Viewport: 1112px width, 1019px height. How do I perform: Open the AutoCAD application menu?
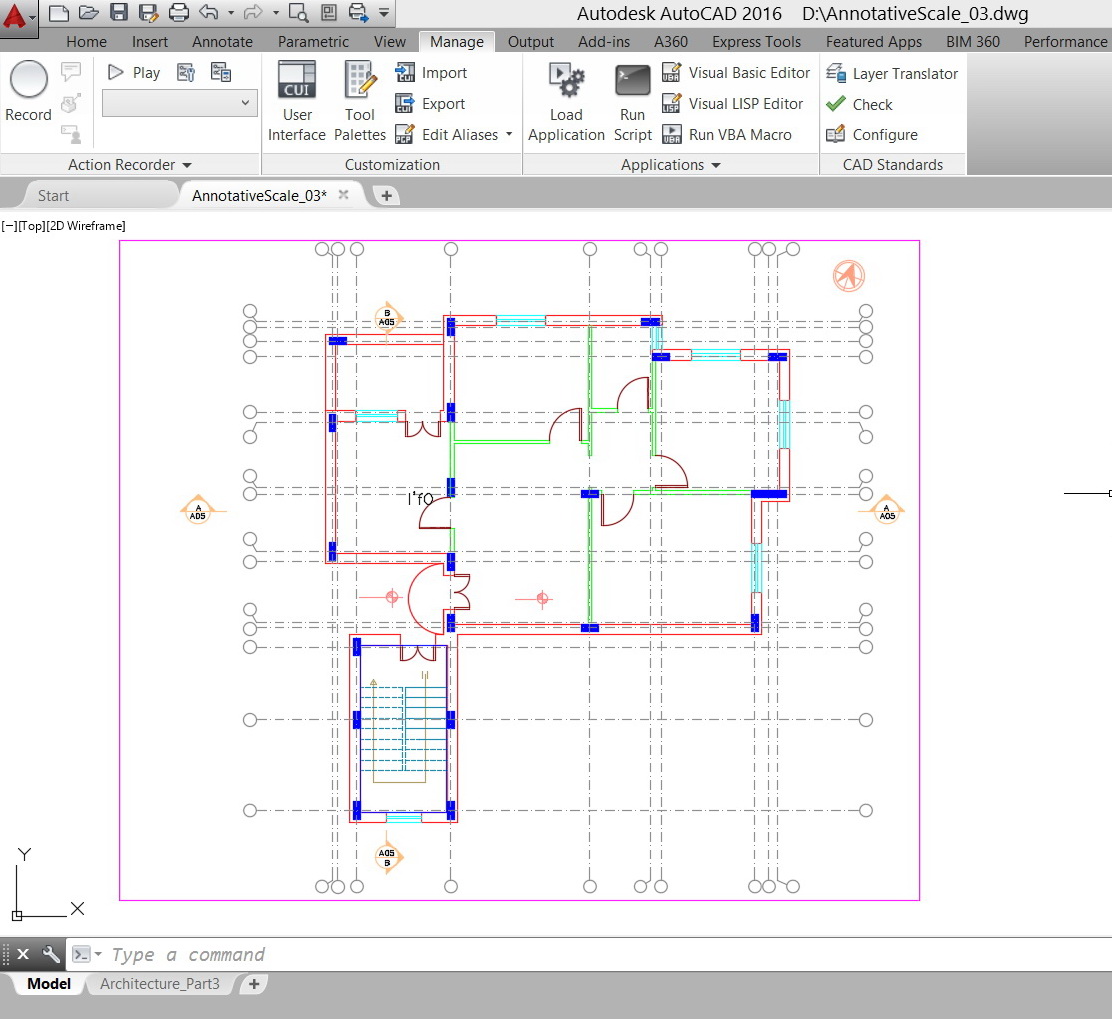18,17
